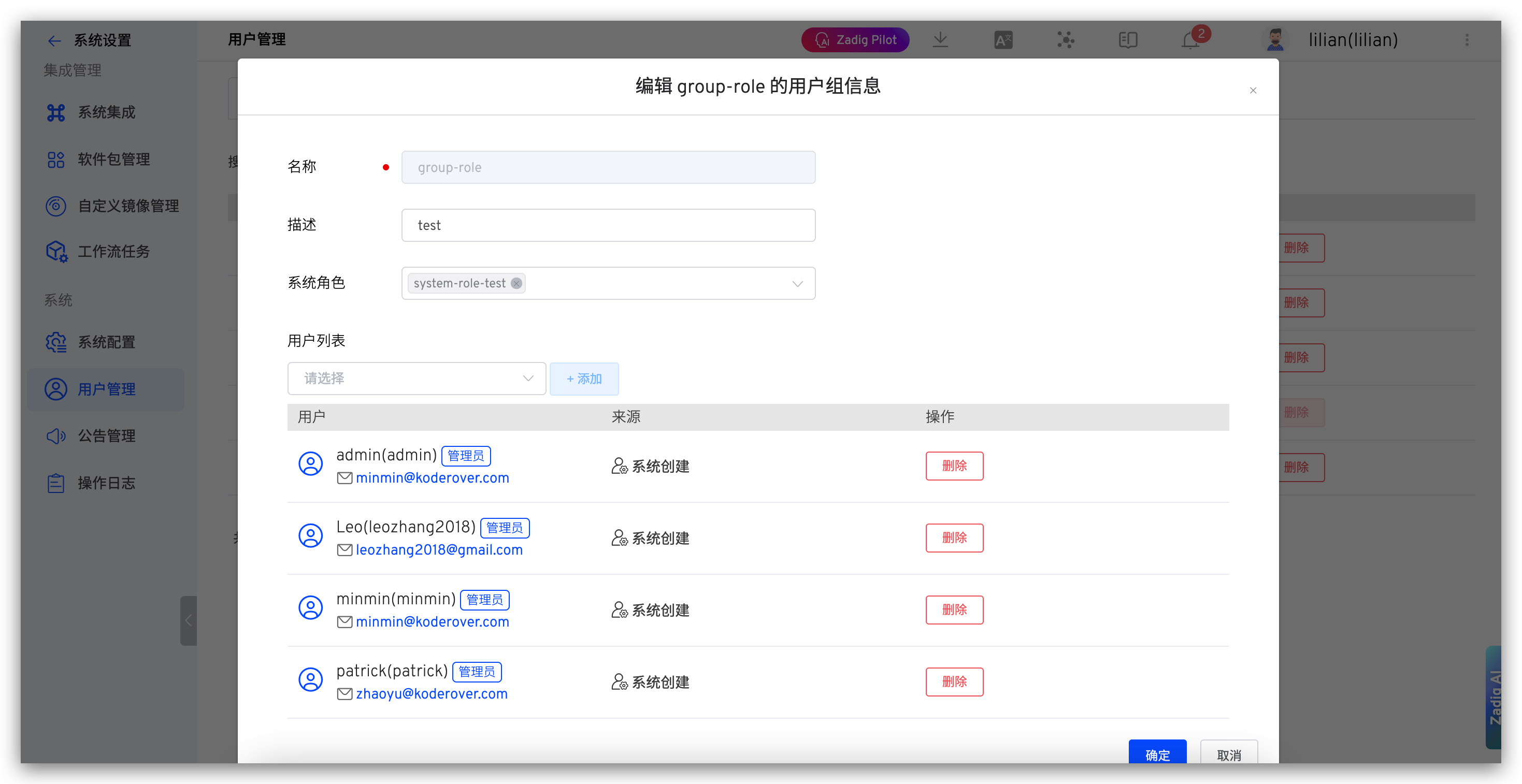
Task: Select the 工作流任务 cube icon
Action: (56, 252)
